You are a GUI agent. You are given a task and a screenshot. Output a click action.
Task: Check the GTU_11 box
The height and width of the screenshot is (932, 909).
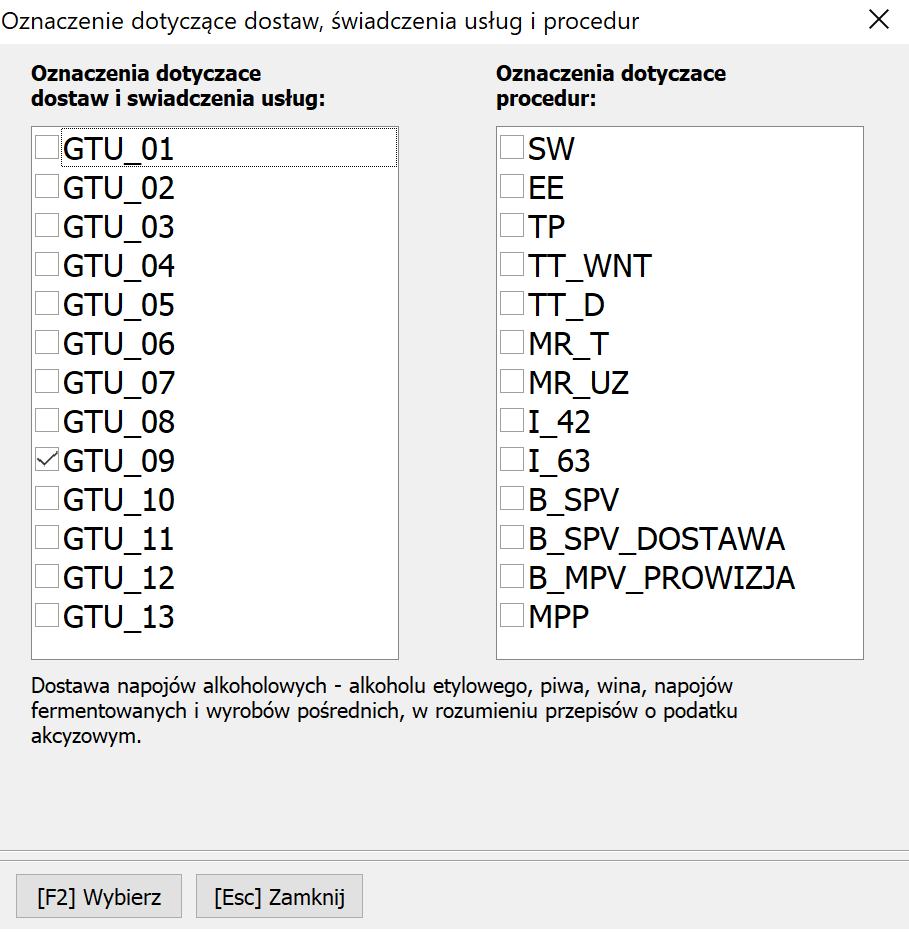click(47, 537)
